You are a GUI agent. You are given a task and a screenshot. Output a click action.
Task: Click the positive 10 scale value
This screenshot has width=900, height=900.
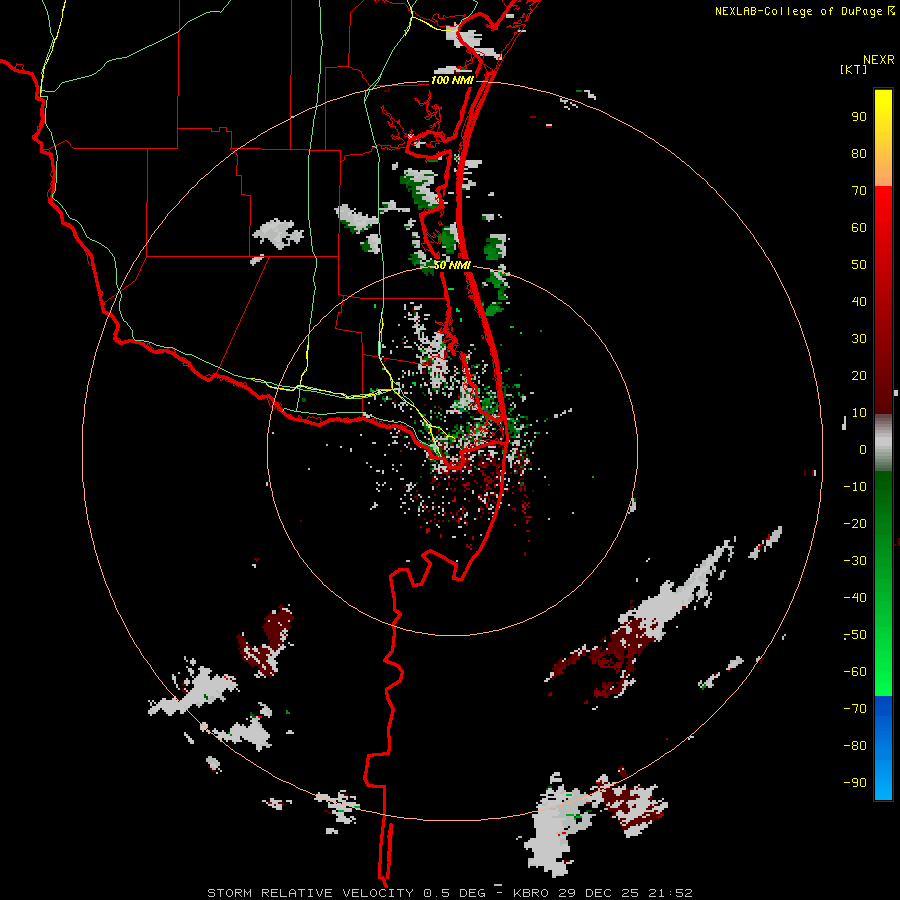tap(859, 413)
